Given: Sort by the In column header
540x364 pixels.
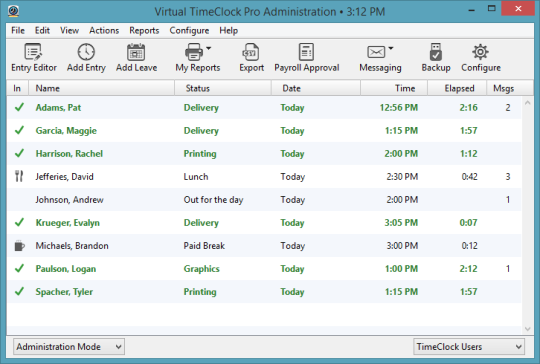Looking at the screenshot, I should 17,88.
